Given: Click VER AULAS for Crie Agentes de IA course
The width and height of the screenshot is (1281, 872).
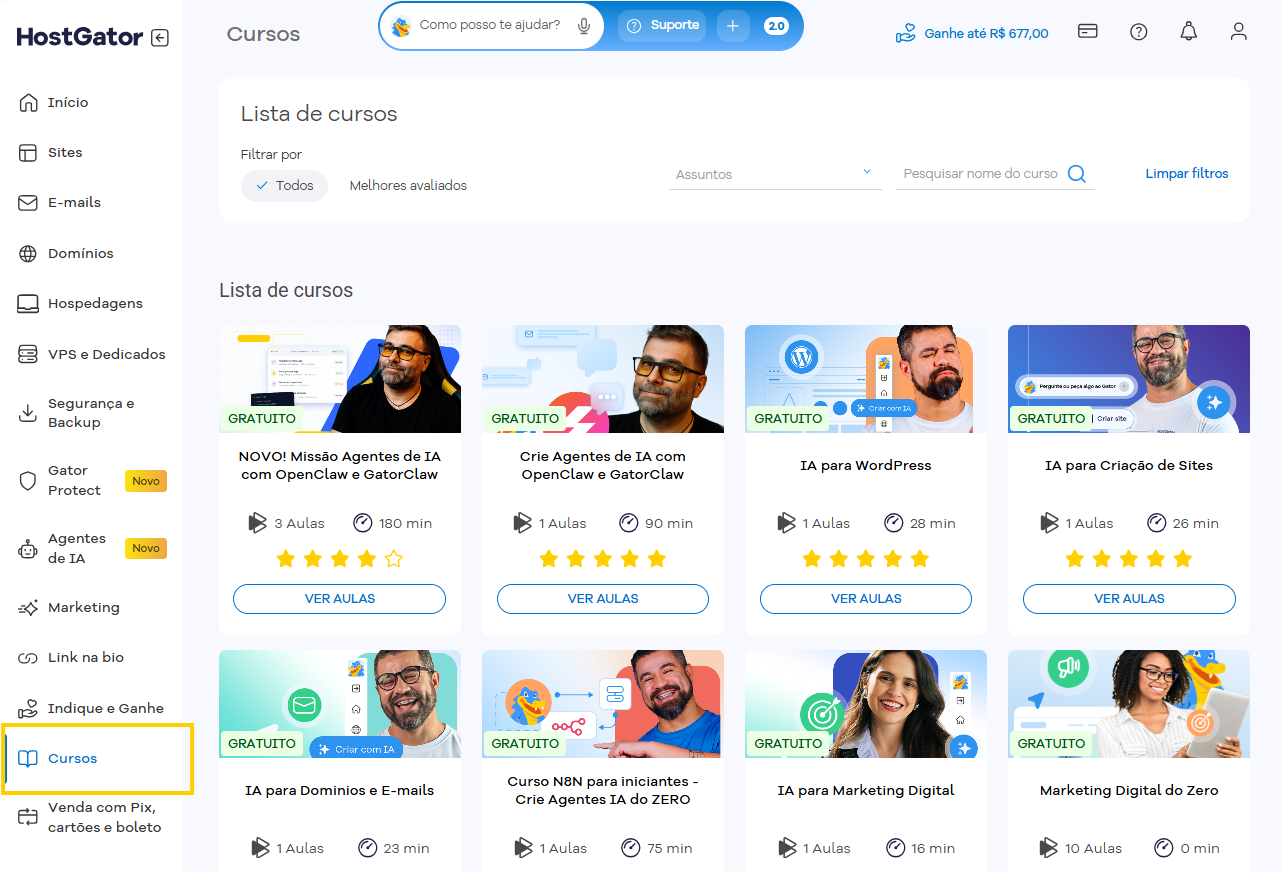Looking at the screenshot, I should (603, 598).
